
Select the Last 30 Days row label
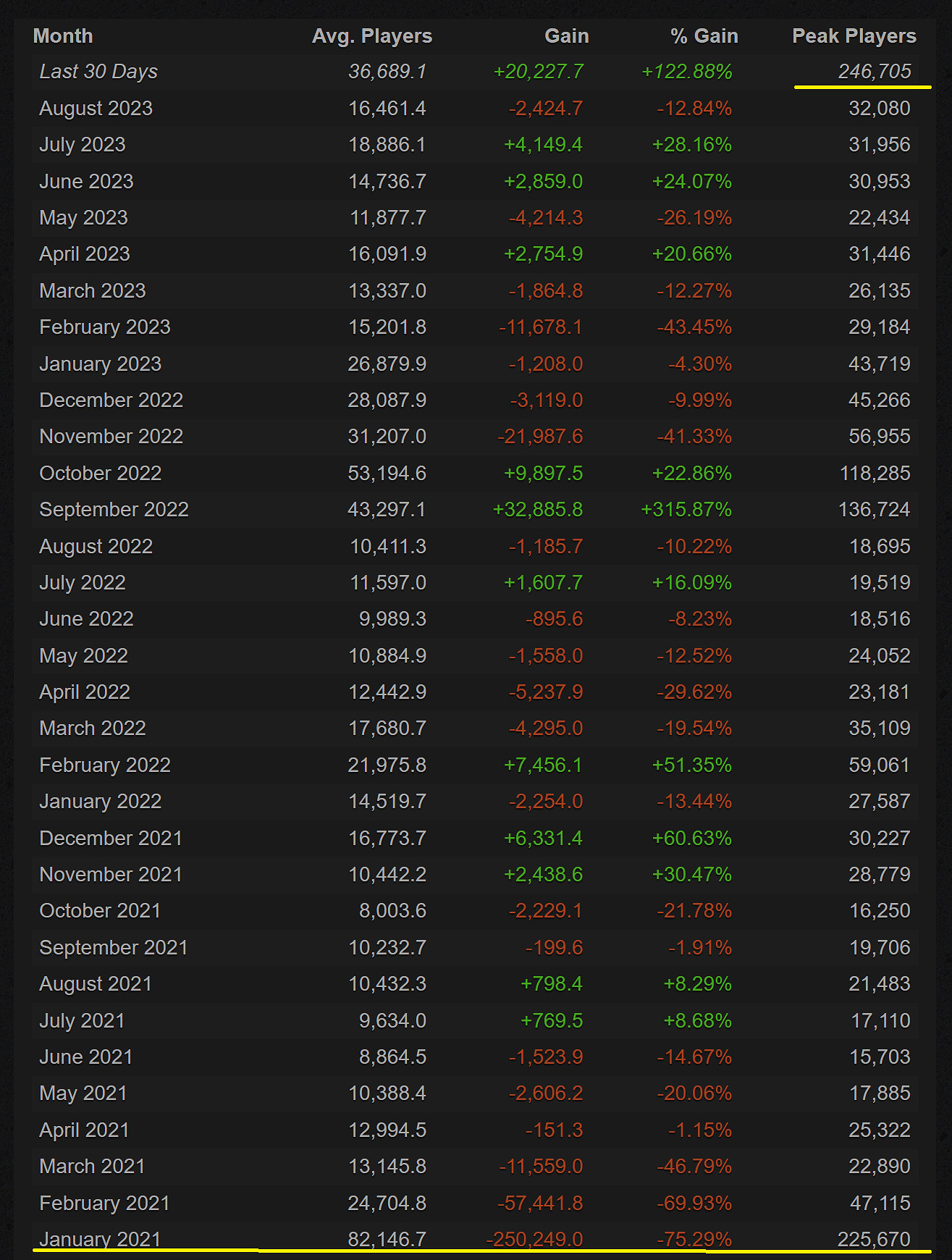(98, 72)
